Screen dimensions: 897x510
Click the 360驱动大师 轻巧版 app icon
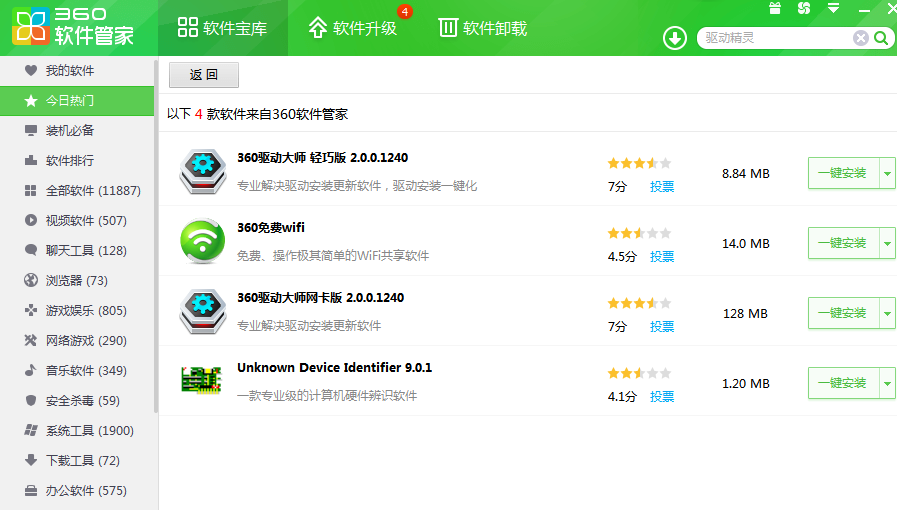(x=203, y=172)
